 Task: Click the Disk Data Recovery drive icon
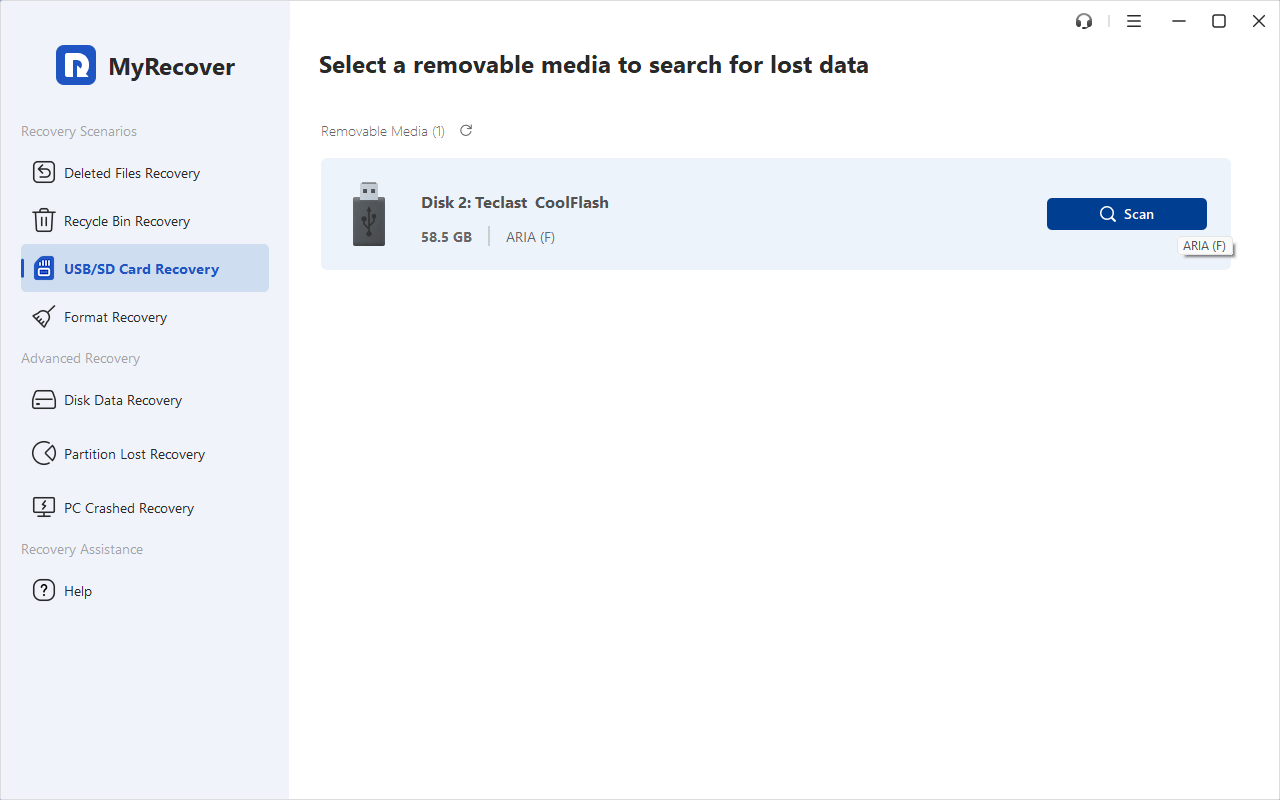44,400
